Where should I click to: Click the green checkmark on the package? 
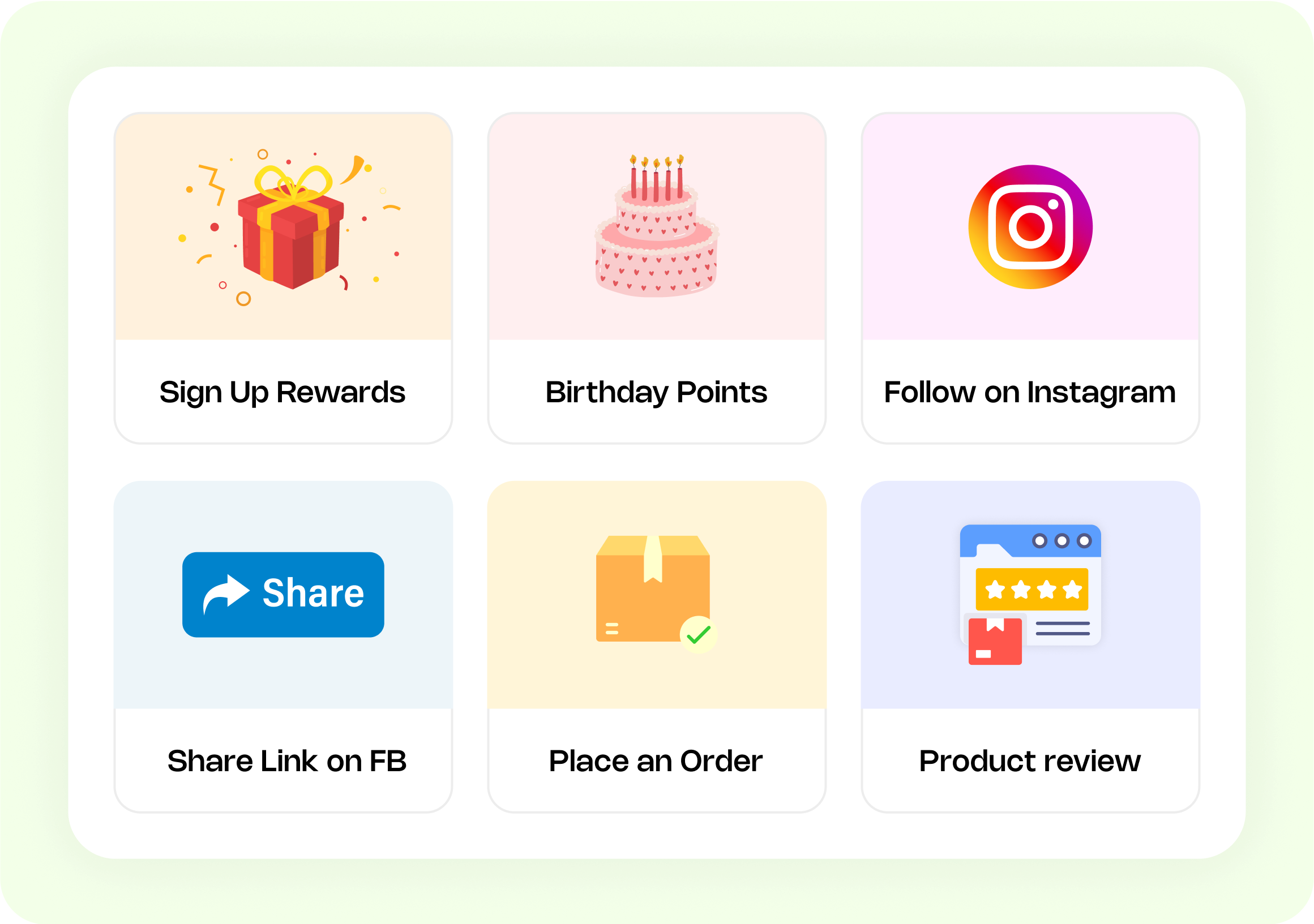pyautogui.click(x=698, y=634)
